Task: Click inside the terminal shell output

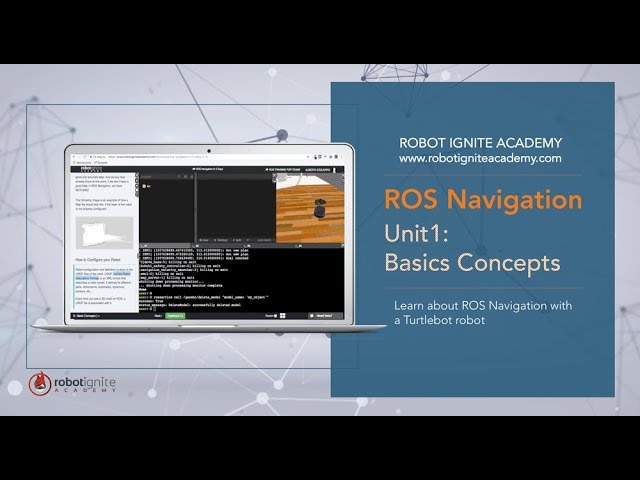Action: [x=242, y=280]
